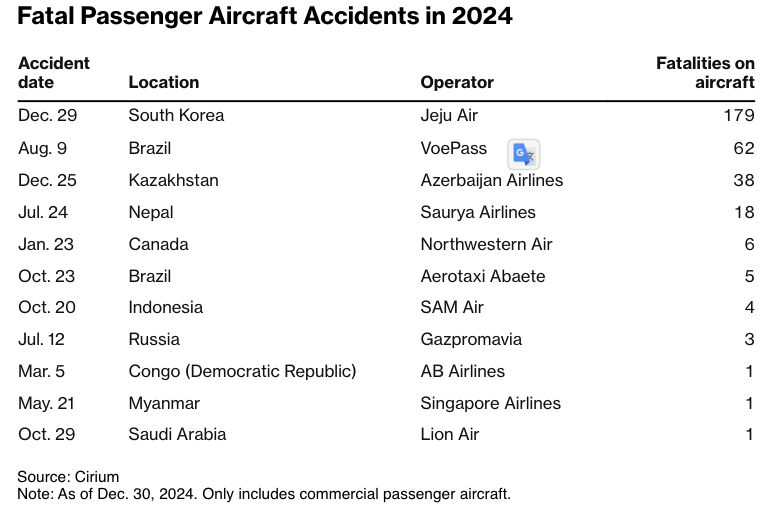
Task: Click the Congo (Democratic Republic) location cell
Action: (x=242, y=371)
